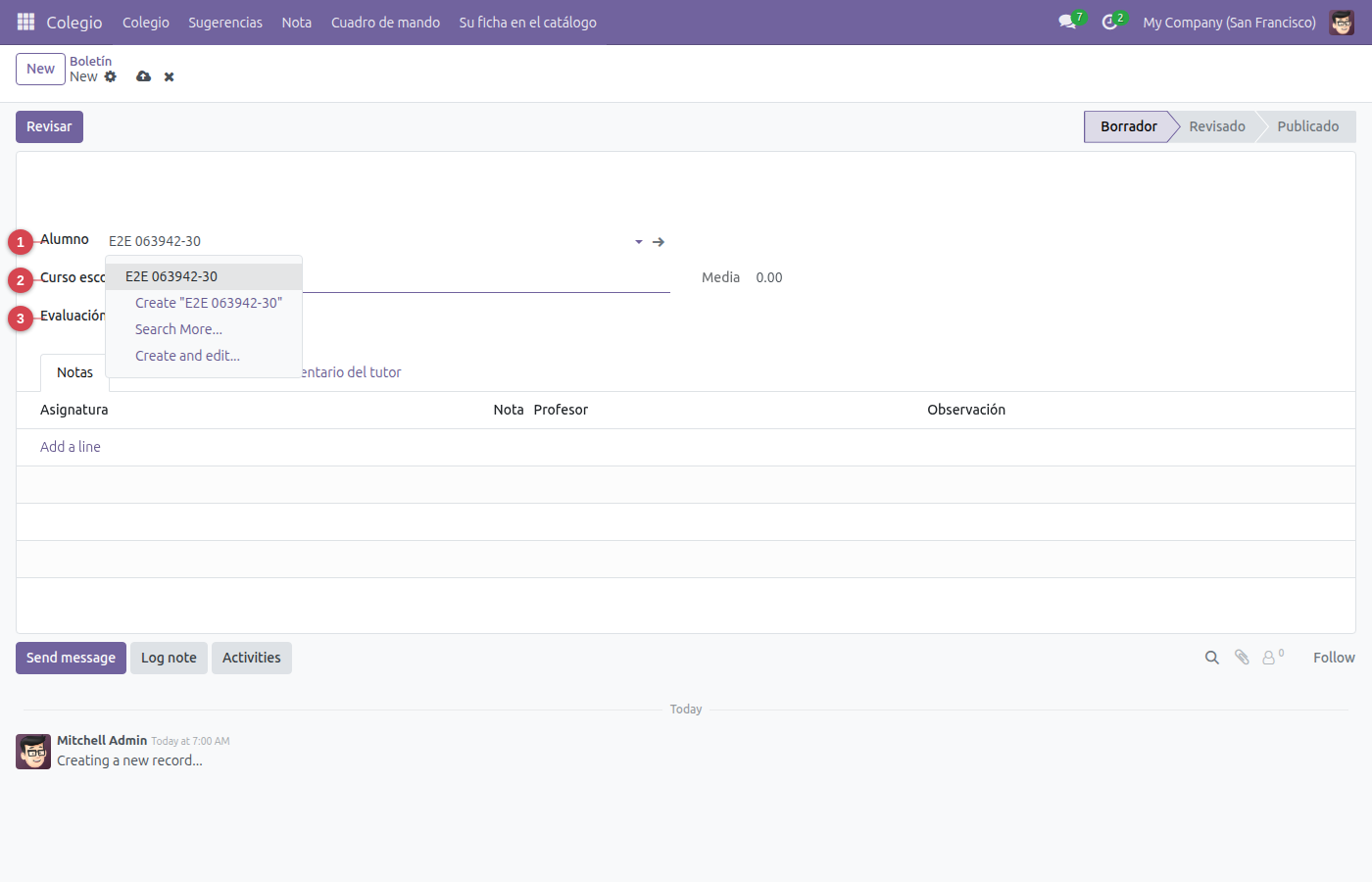This screenshot has height=882, width=1372.
Task: Click Add a line in Notas table
Action: click(x=71, y=447)
